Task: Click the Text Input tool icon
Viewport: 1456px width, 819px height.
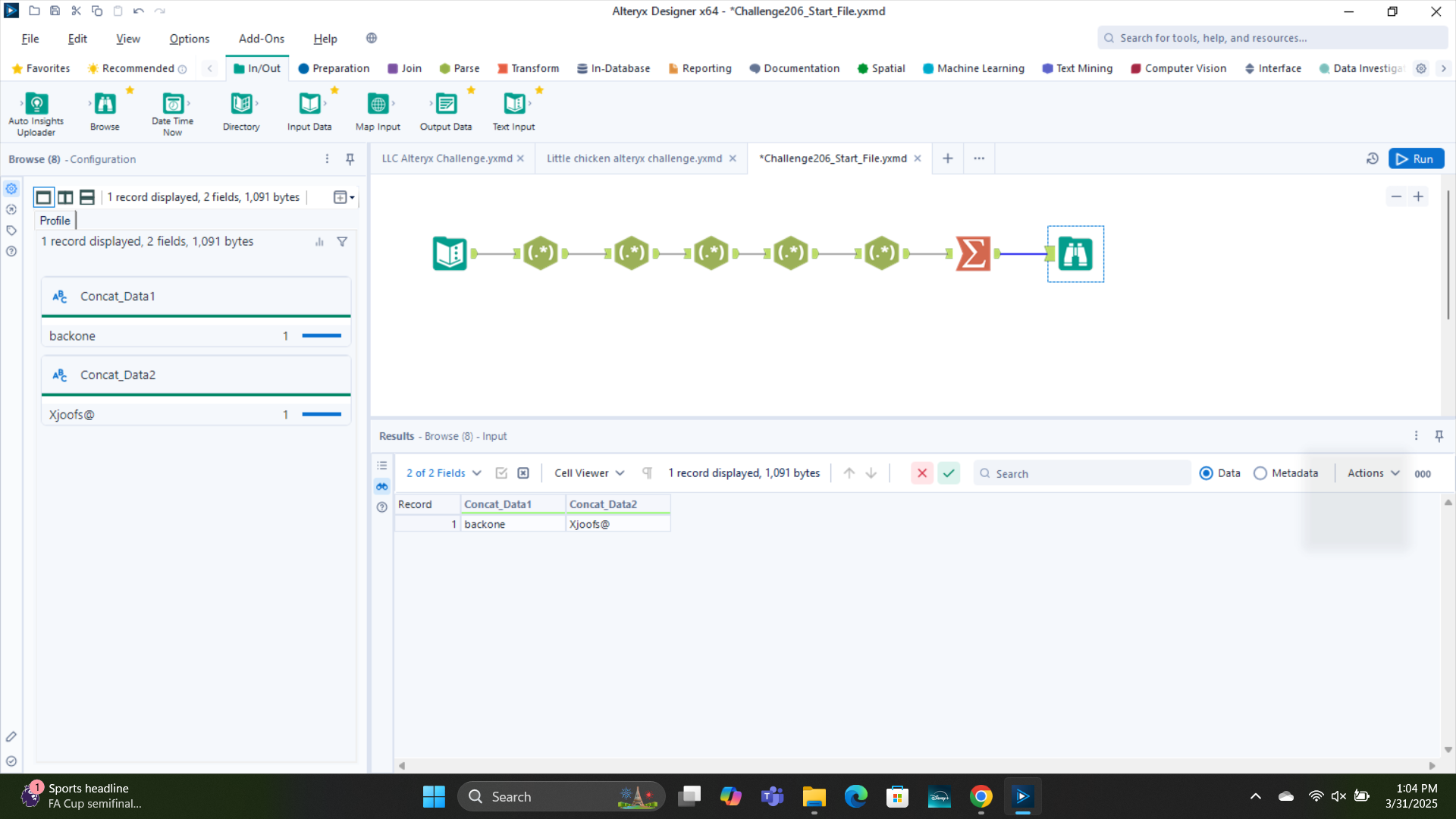Action: pyautogui.click(x=514, y=103)
